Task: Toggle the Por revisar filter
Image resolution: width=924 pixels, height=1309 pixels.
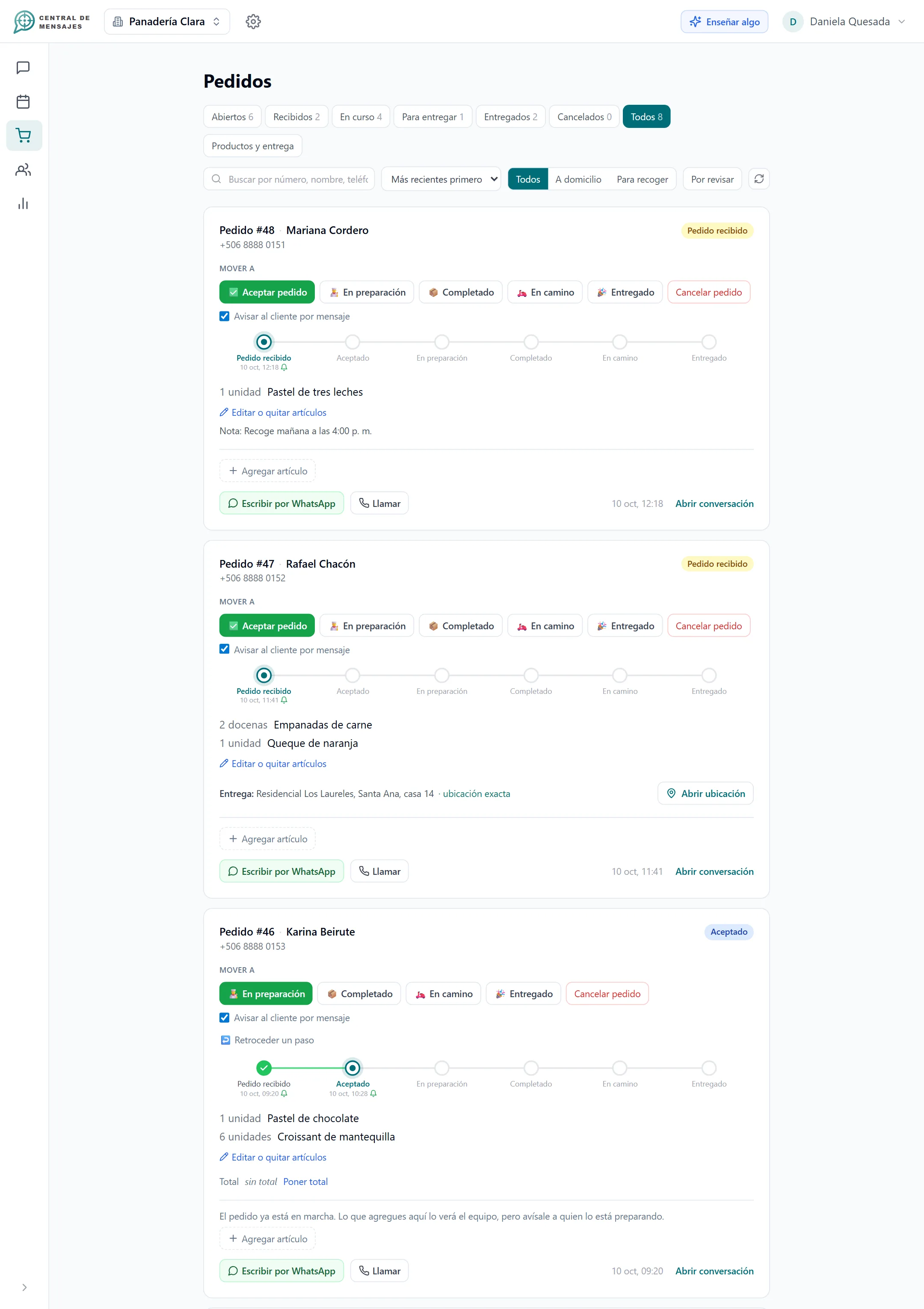Action: coord(712,179)
